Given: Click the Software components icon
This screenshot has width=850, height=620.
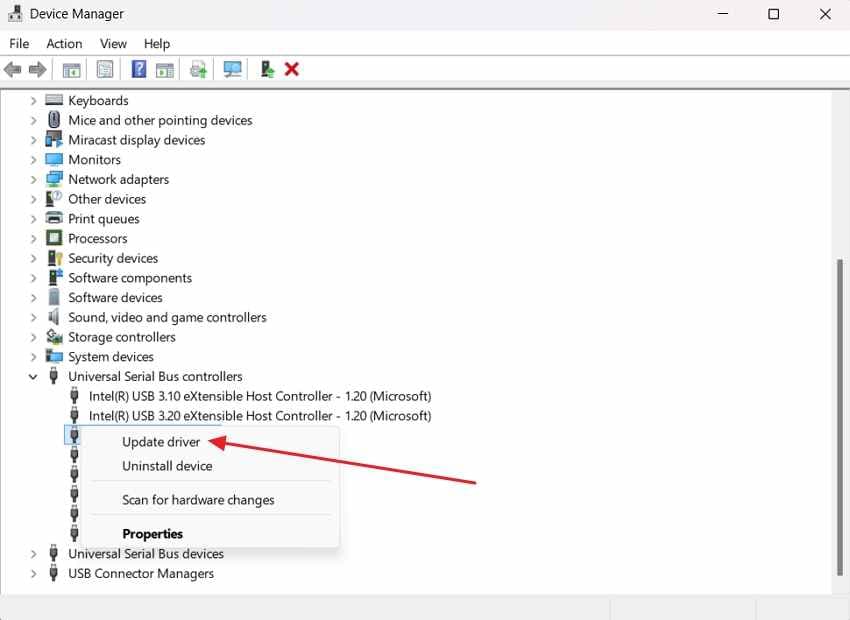Looking at the screenshot, I should pos(55,277).
